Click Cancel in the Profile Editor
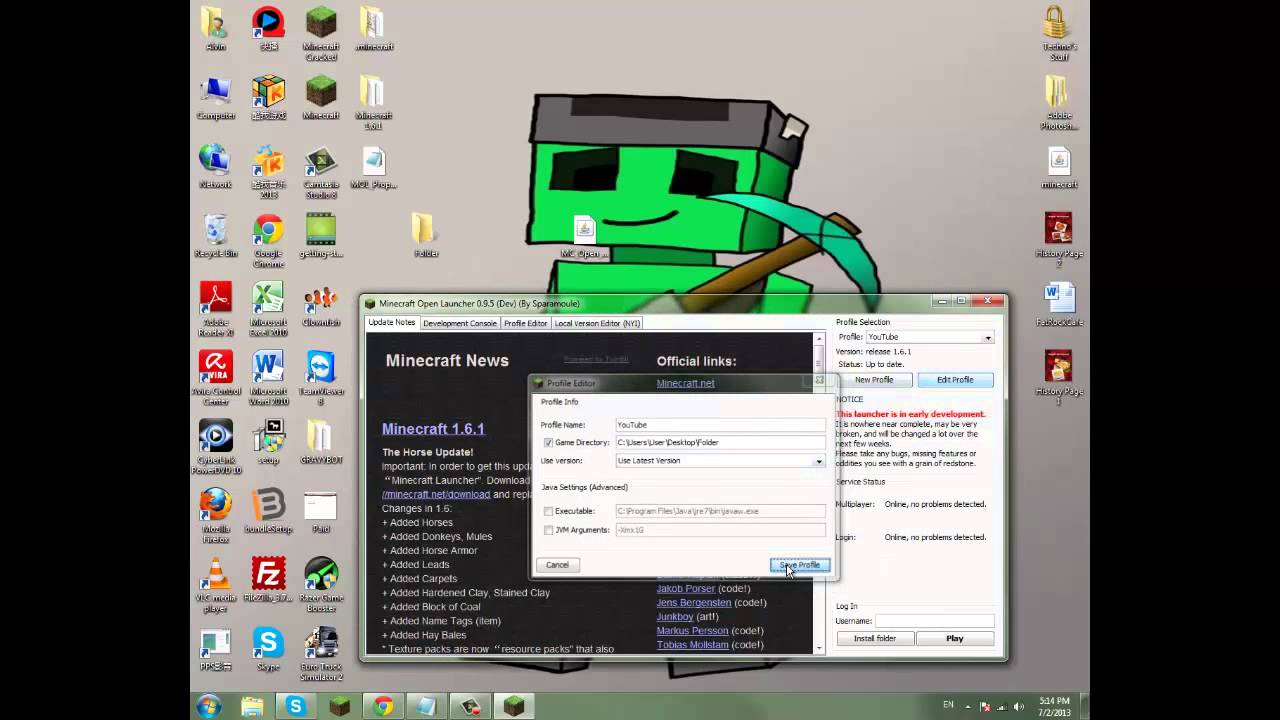This screenshot has height=720, width=1280. pyautogui.click(x=557, y=565)
